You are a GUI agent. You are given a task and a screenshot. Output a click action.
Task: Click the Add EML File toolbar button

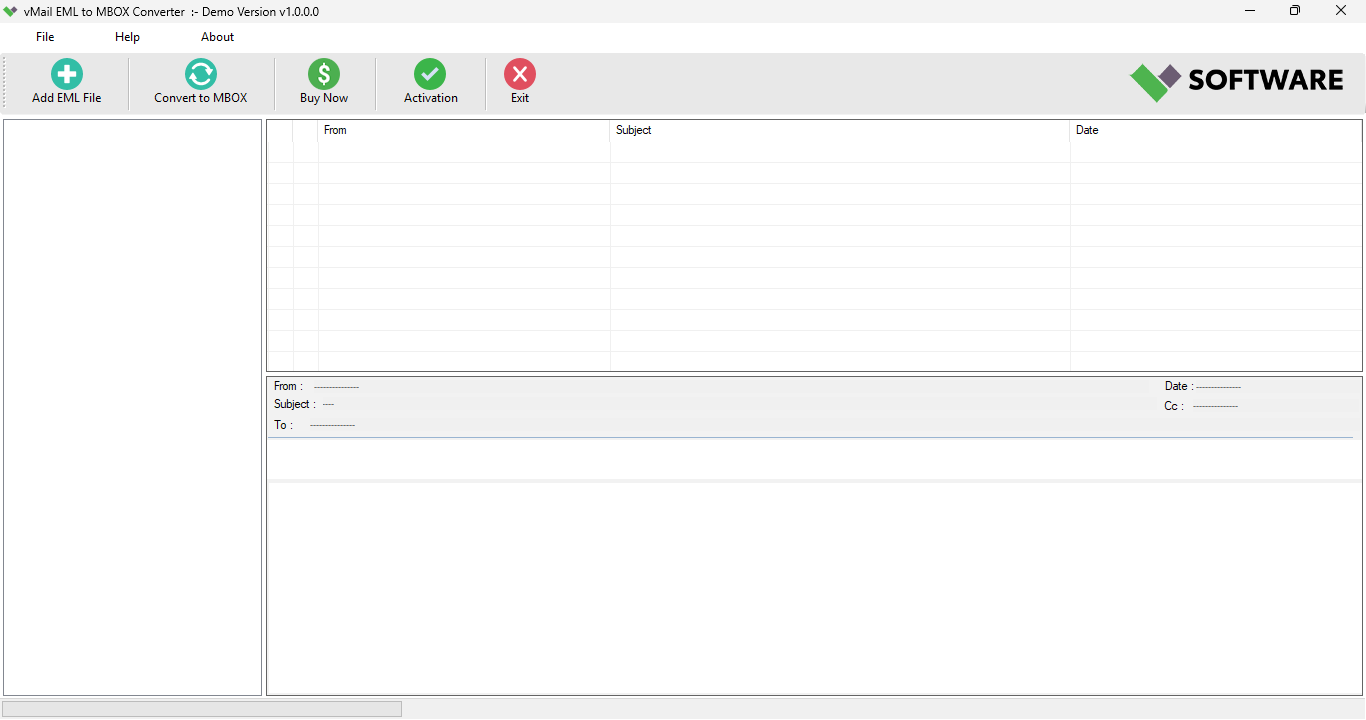[x=66, y=82]
